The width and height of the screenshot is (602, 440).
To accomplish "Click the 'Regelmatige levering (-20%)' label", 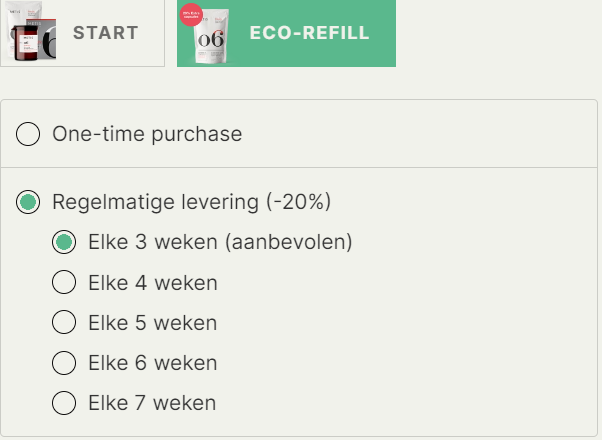I will (x=192, y=202).
